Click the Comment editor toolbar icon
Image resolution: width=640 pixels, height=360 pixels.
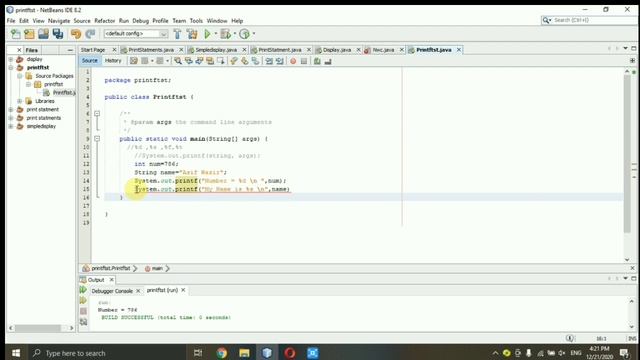(x=317, y=61)
